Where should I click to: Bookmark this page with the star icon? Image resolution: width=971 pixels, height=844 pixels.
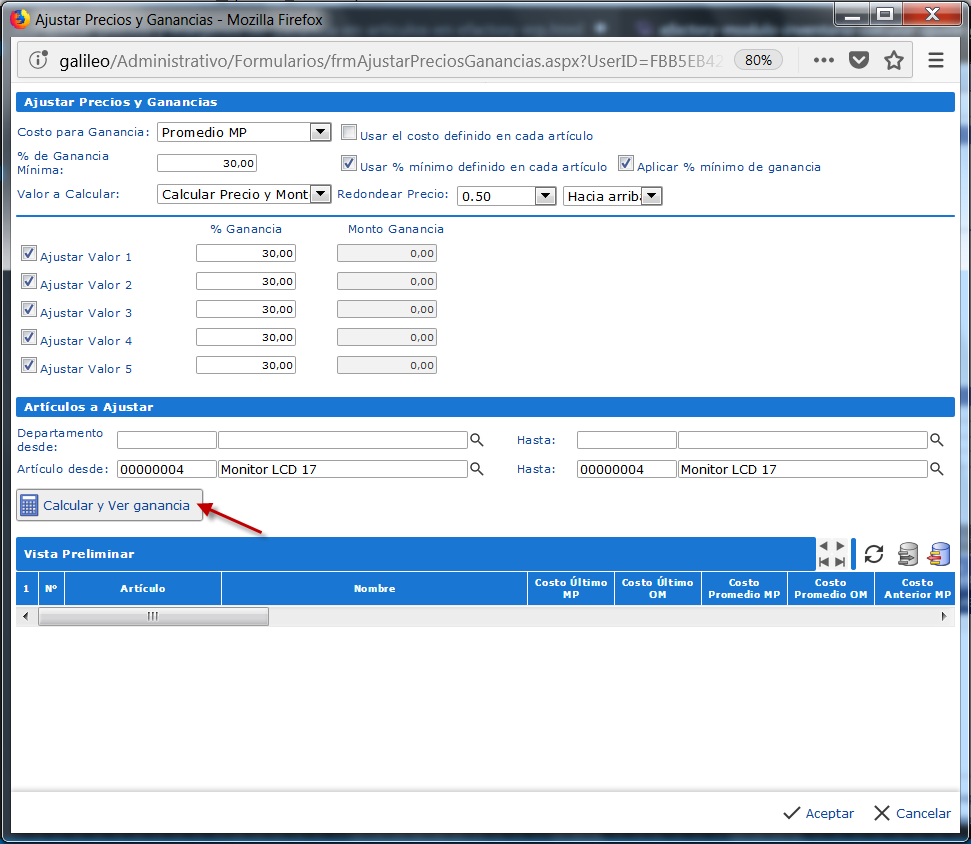coord(894,60)
